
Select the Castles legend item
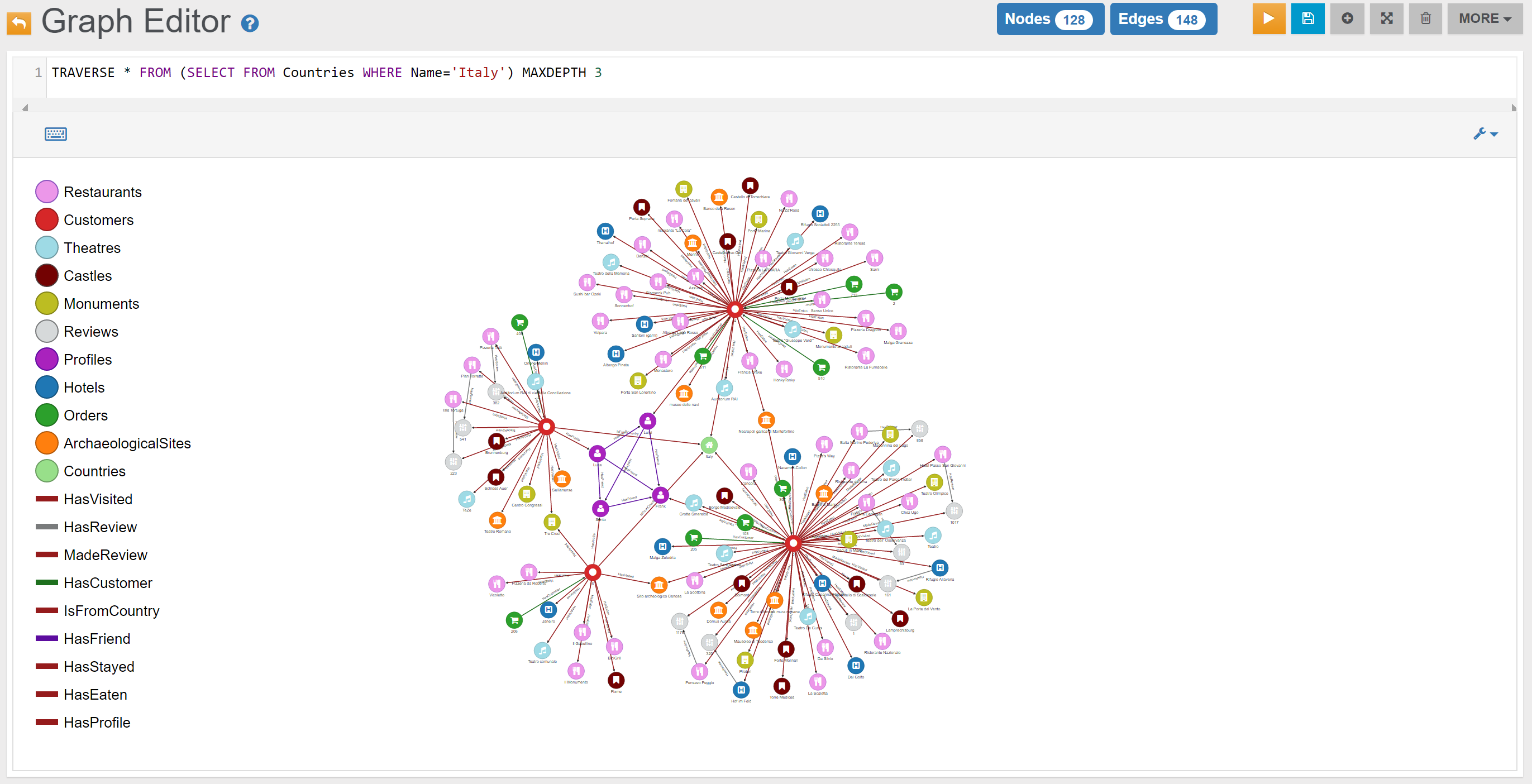pyautogui.click(x=88, y=276)
